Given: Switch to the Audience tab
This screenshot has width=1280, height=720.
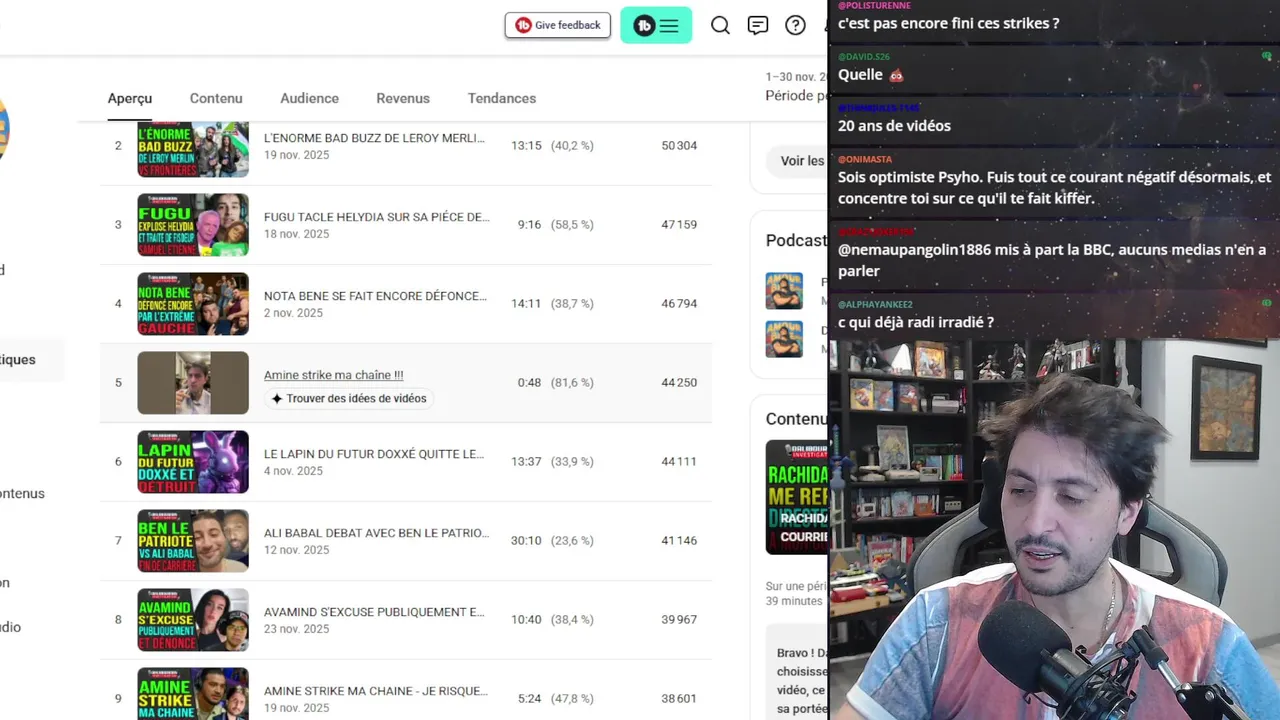Looking at the screenshot, I should (309, 98).
